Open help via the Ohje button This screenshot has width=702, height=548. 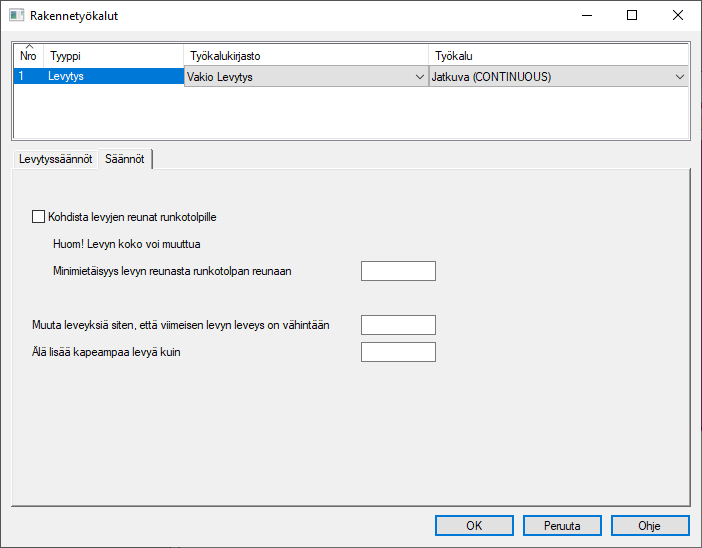[x=649, y=525]
